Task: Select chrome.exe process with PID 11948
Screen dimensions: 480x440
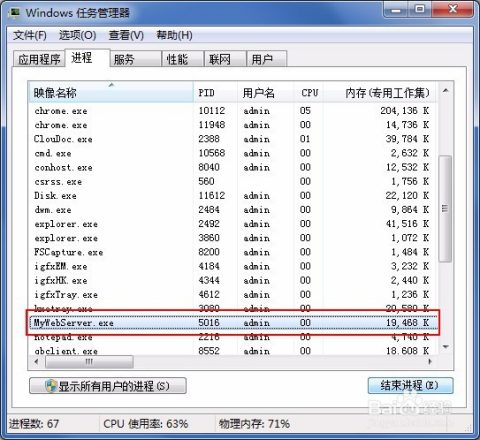Action: [x=232, y=125]
